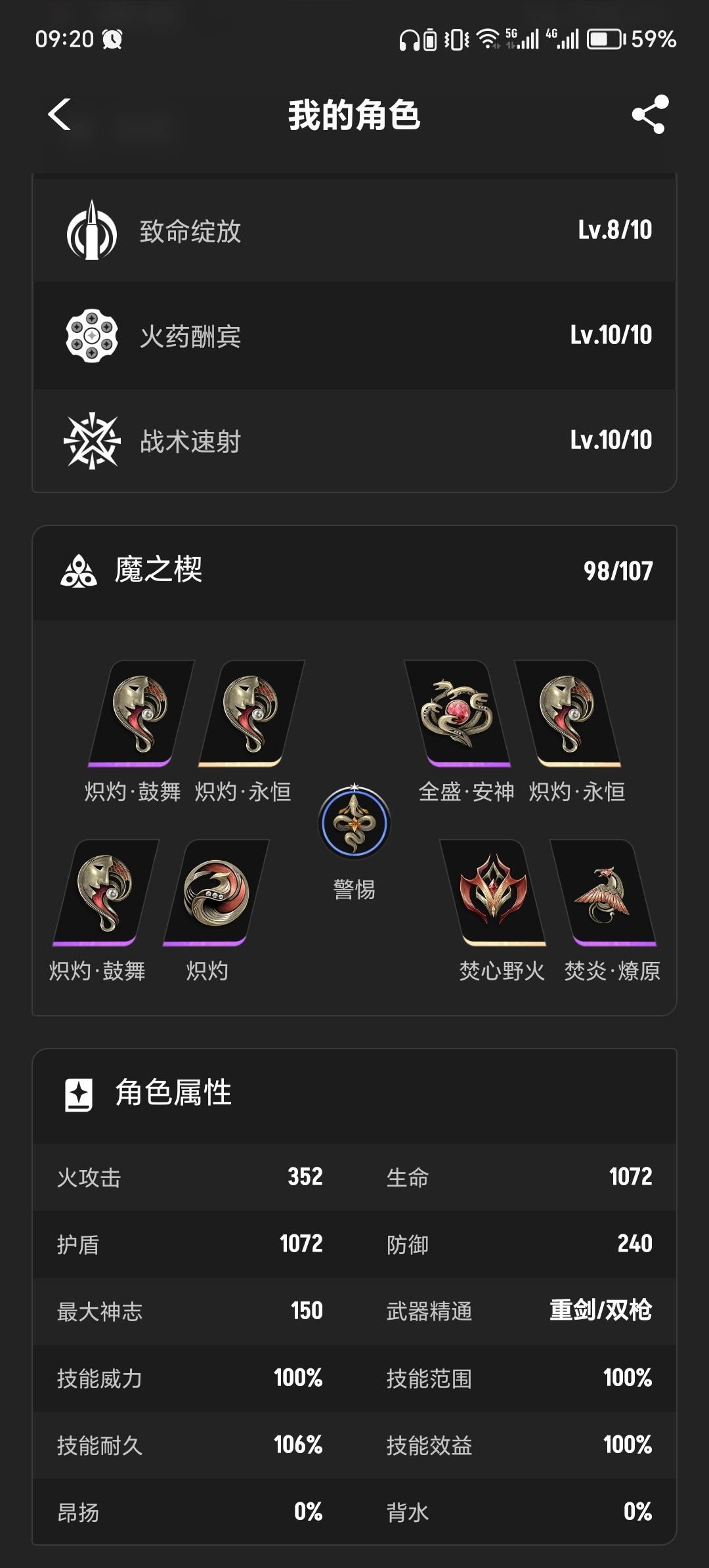Screen dimensions: 709x1568
Task: Open the 全盛·安神 wedge icon
Action: coord(458,714)
